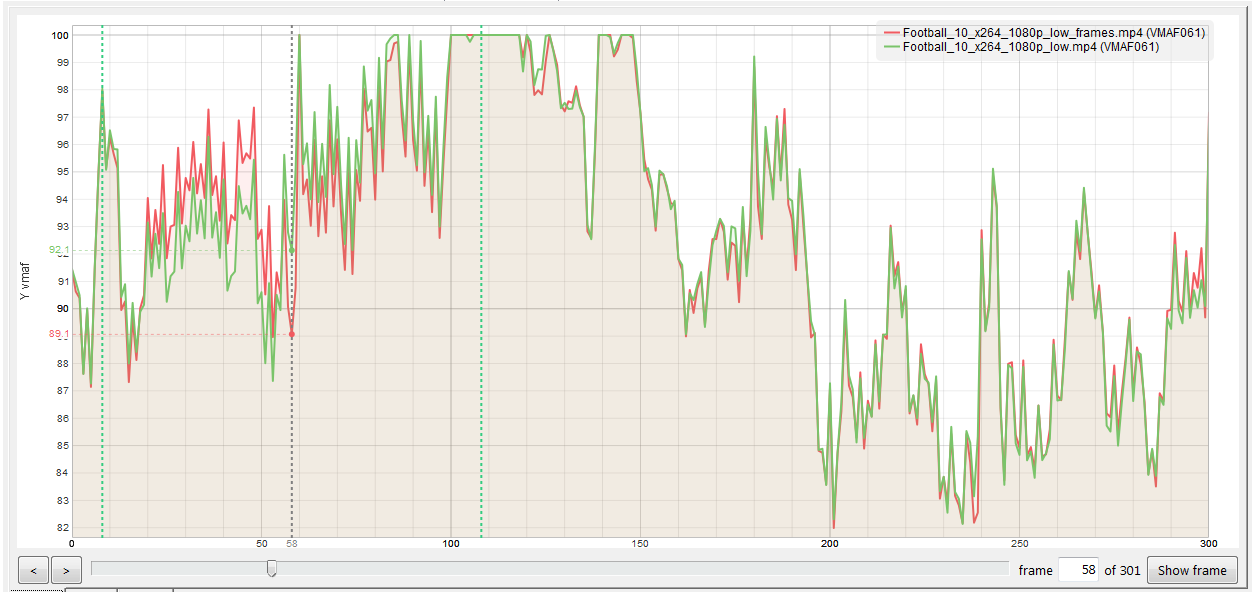Screen dimensions: 1252x592
Task: Click the 95 tick label on the Y axis
Action: click(x=62, y=172)
